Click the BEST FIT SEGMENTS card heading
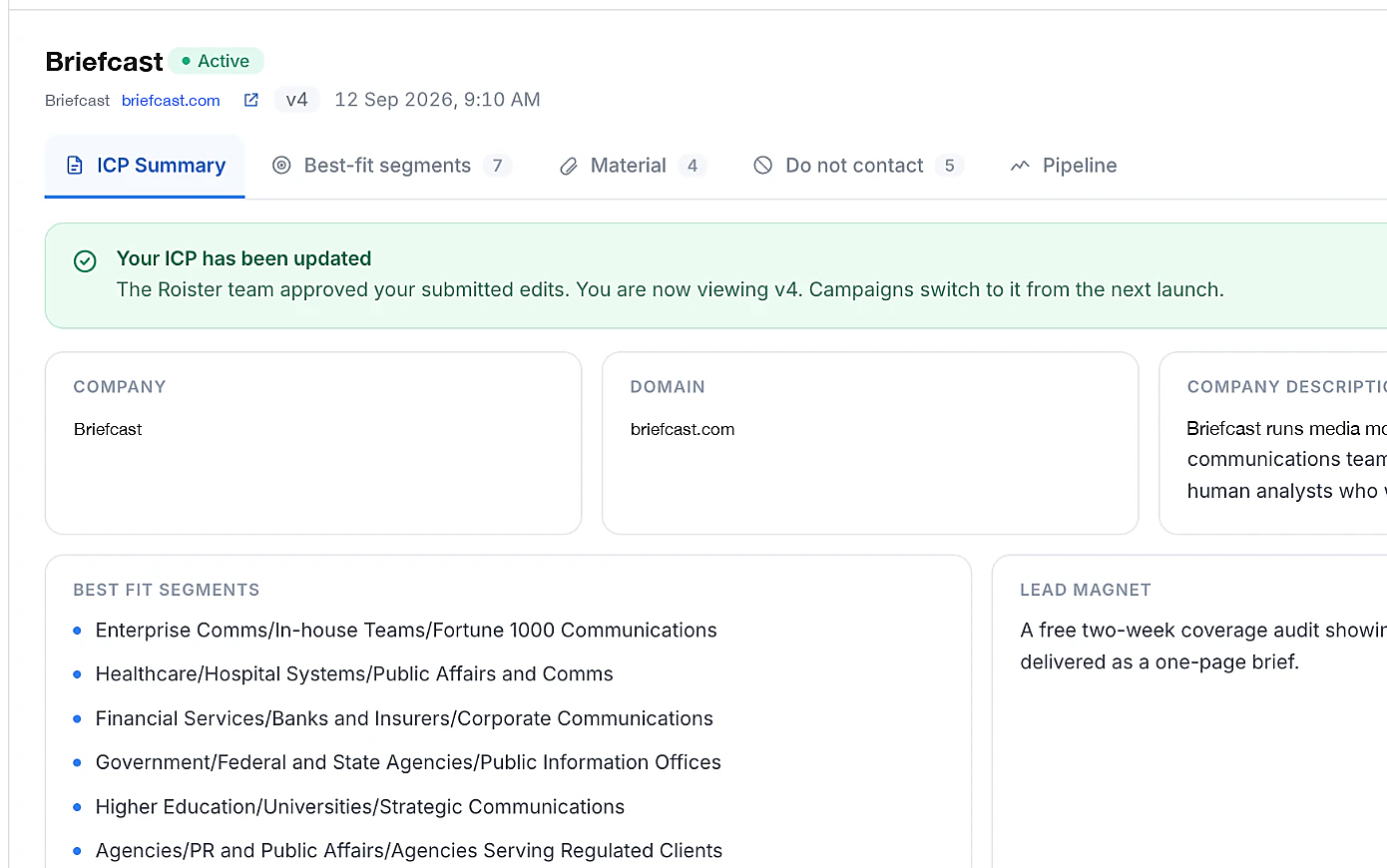Screen dimensions: 1387x868 167,590
